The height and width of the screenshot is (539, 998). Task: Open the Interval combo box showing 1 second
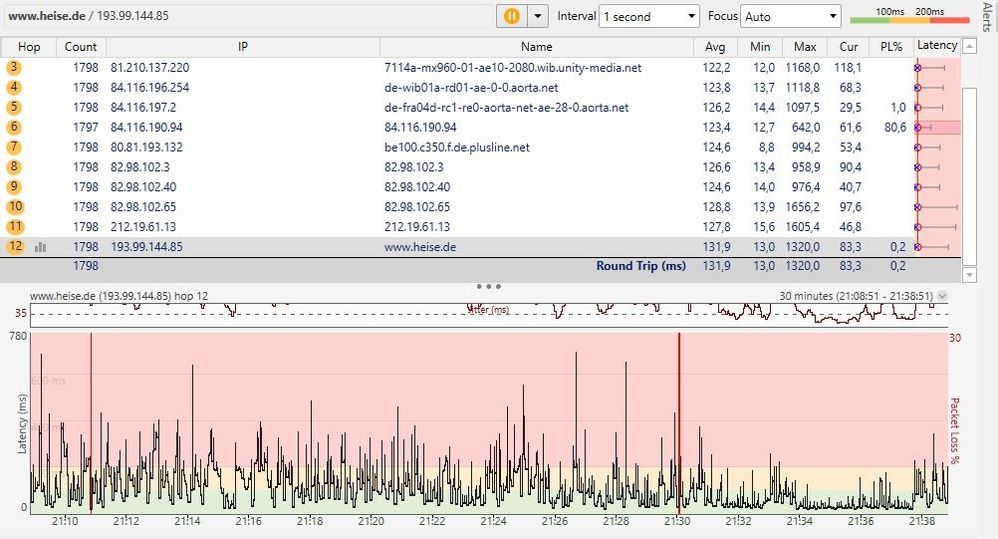click(x=650, y=17)
